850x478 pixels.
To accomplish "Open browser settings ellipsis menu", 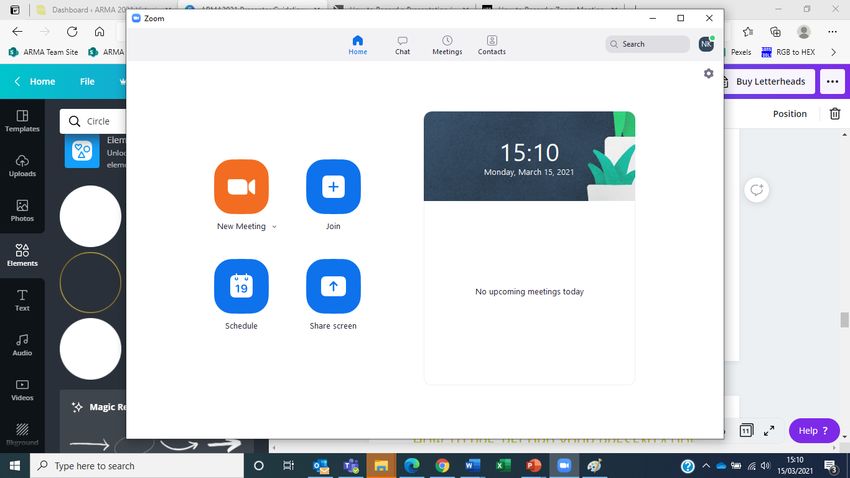I will [833, 31].
